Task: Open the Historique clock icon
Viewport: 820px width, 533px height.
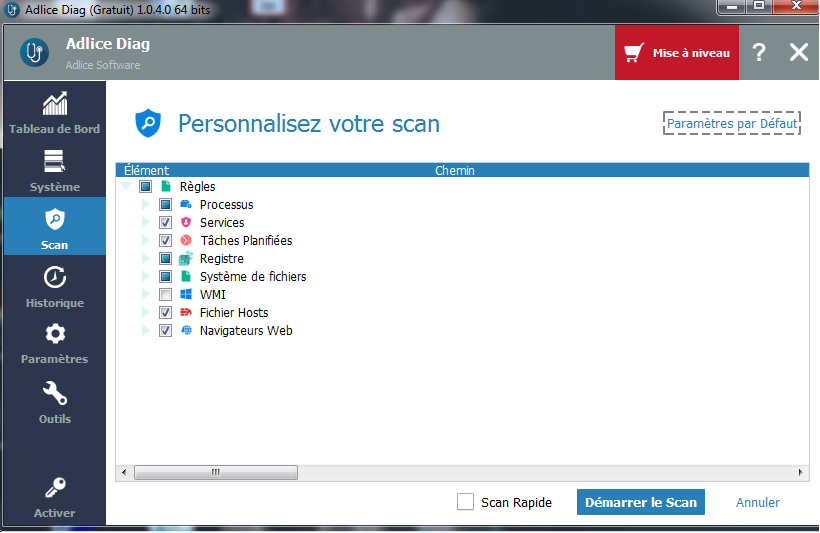Action: click(55, 277)
